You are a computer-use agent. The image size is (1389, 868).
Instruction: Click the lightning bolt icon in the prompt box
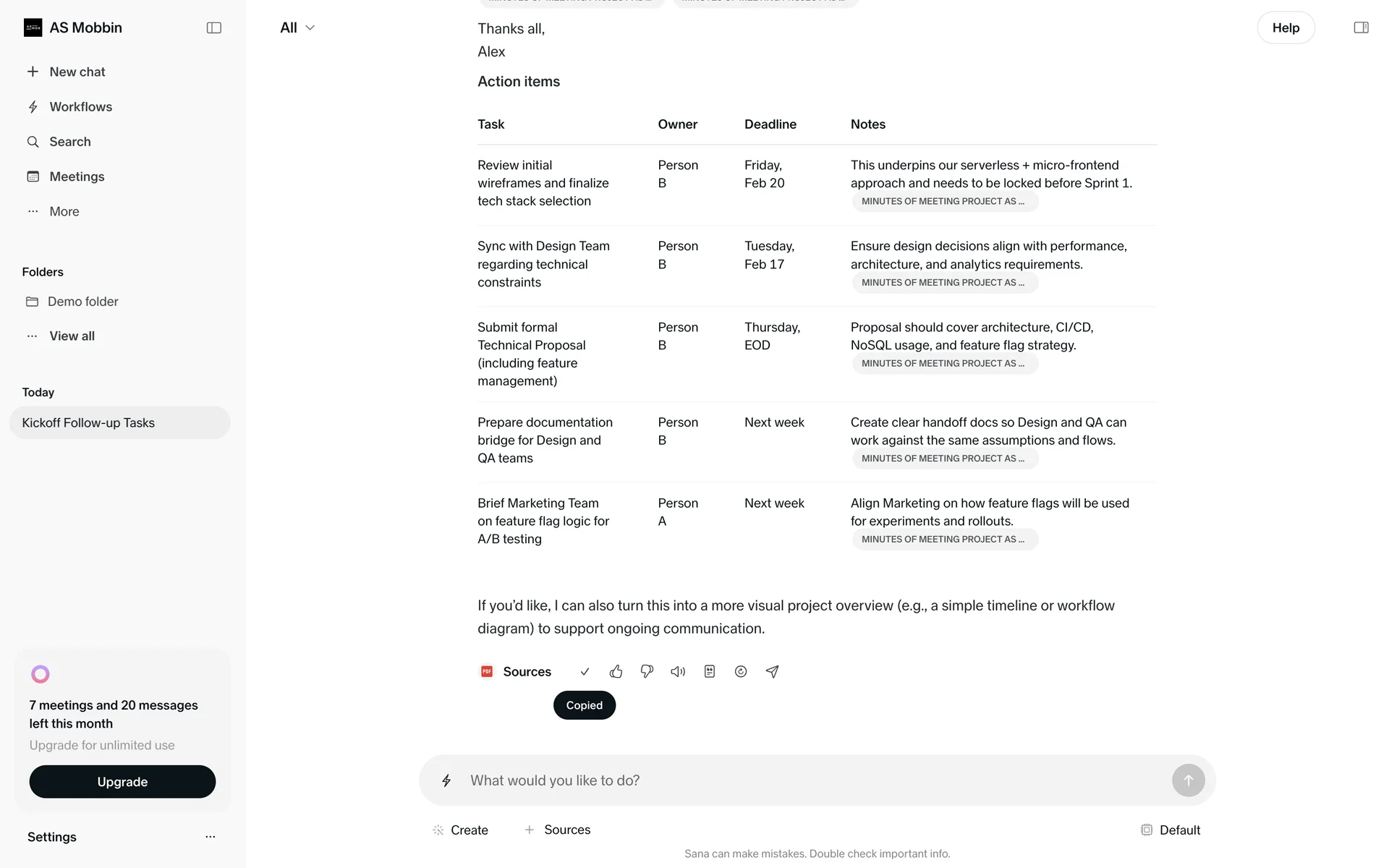point(446,780)
